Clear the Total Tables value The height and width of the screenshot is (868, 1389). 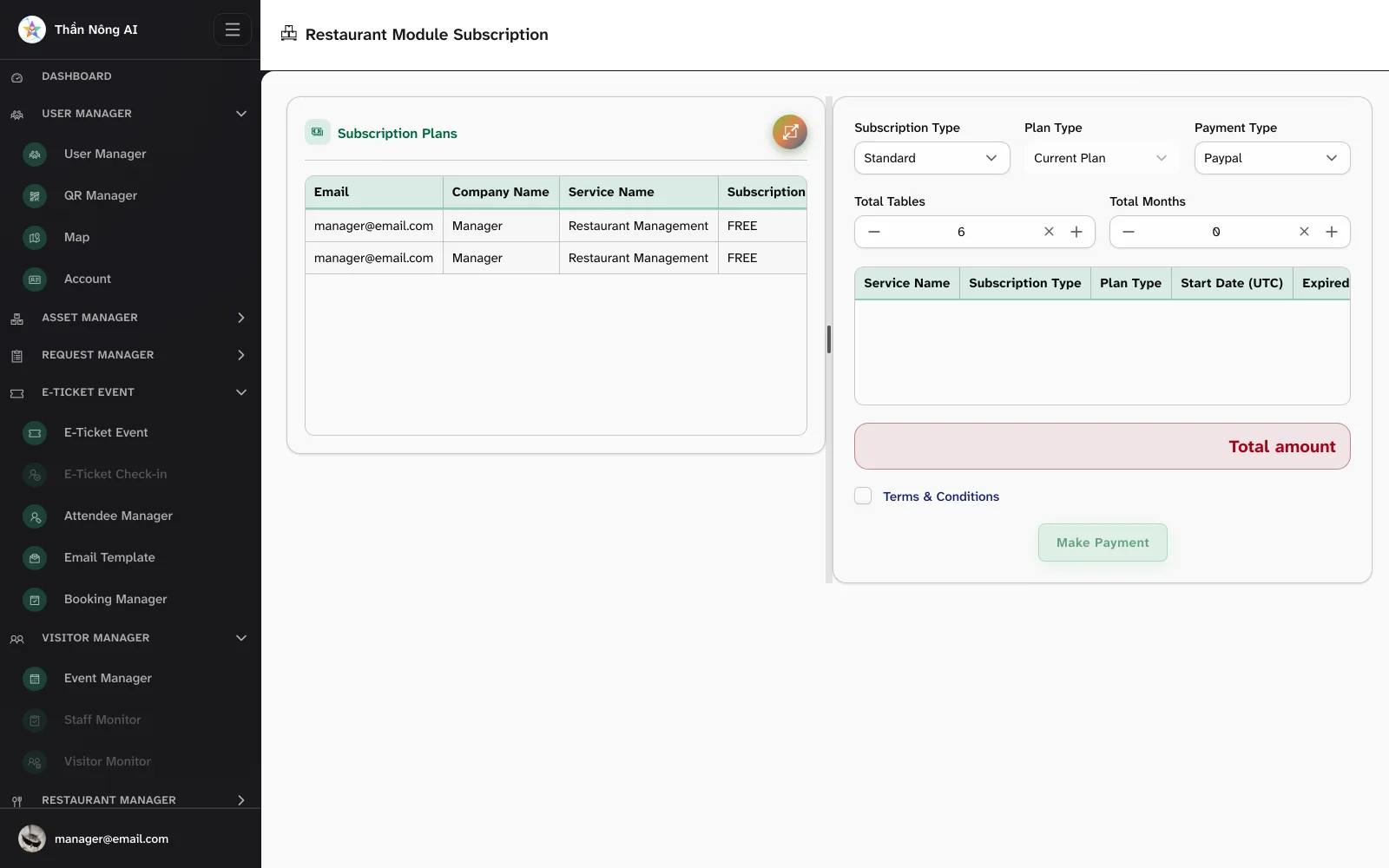[1049, 232]
